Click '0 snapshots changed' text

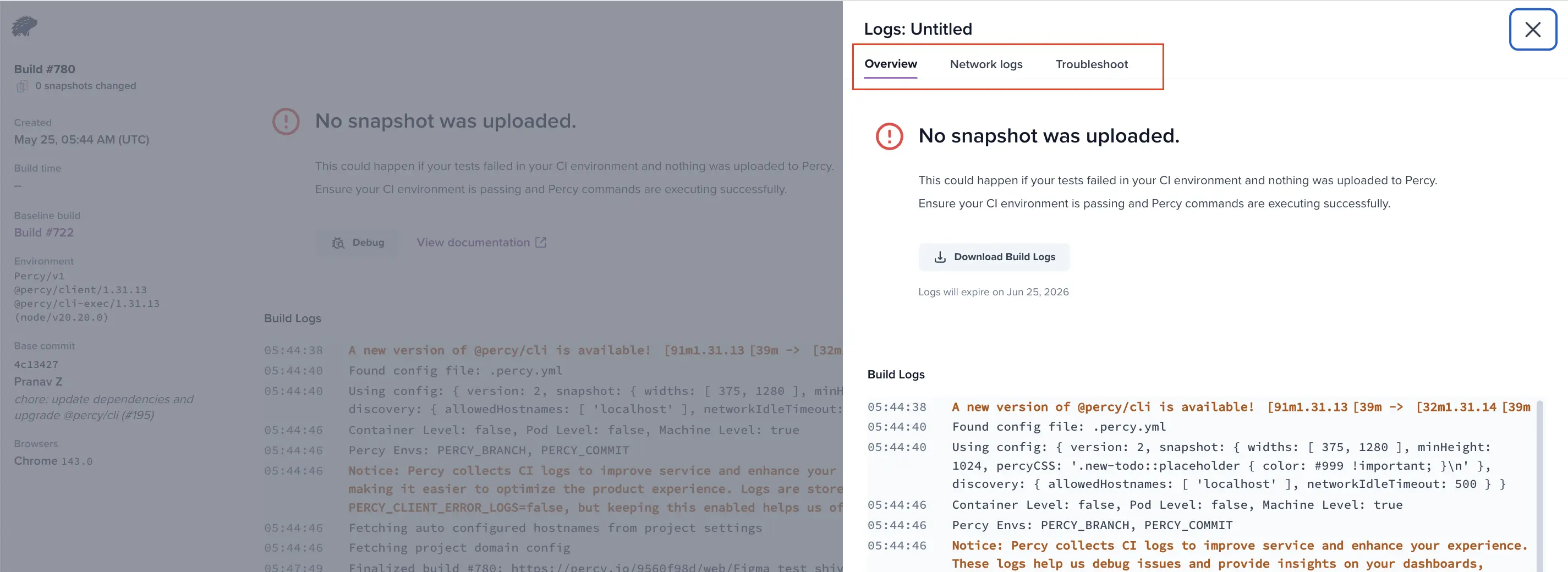click(x=86, y=86)
